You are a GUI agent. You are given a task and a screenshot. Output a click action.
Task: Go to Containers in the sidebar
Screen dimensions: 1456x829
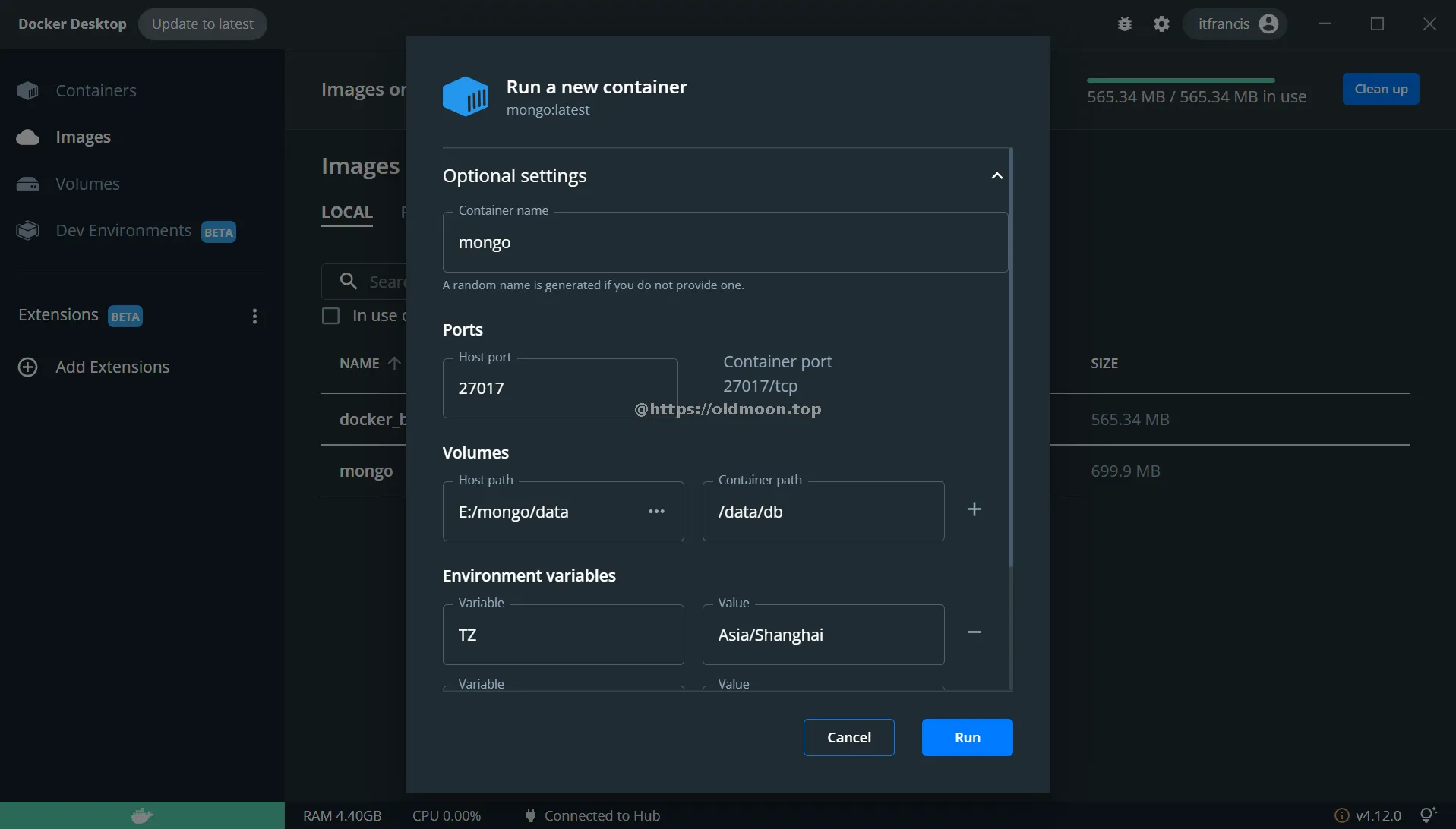point(96,91)
